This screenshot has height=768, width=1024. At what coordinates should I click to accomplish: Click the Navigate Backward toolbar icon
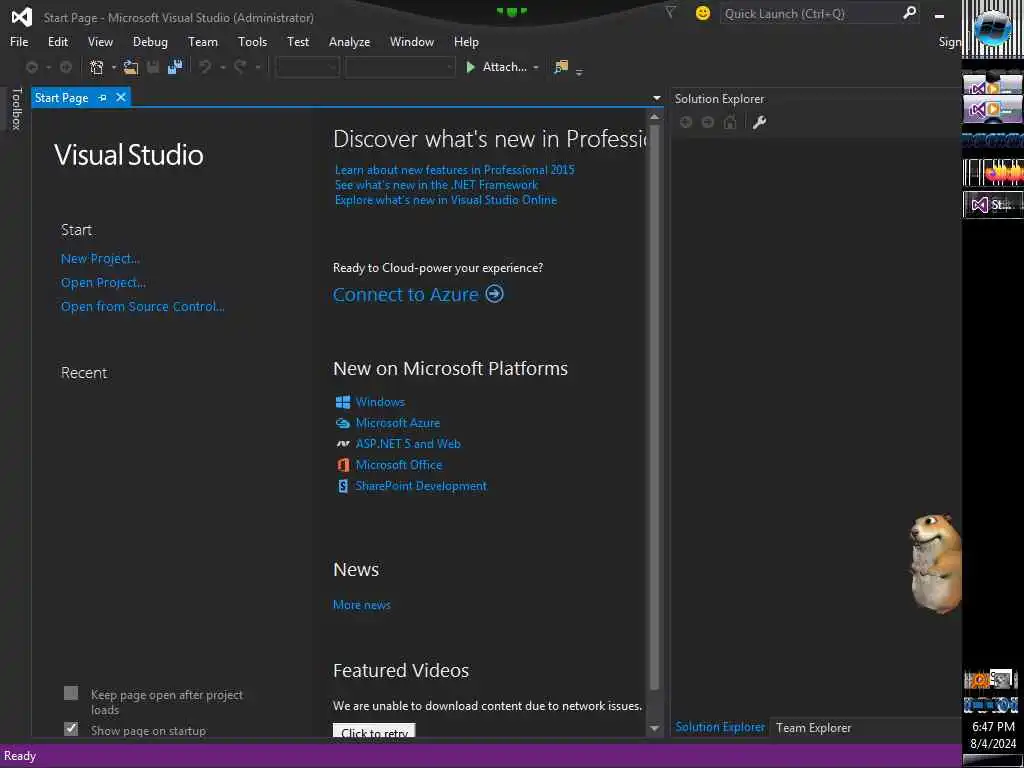click(x=31, y=67)
